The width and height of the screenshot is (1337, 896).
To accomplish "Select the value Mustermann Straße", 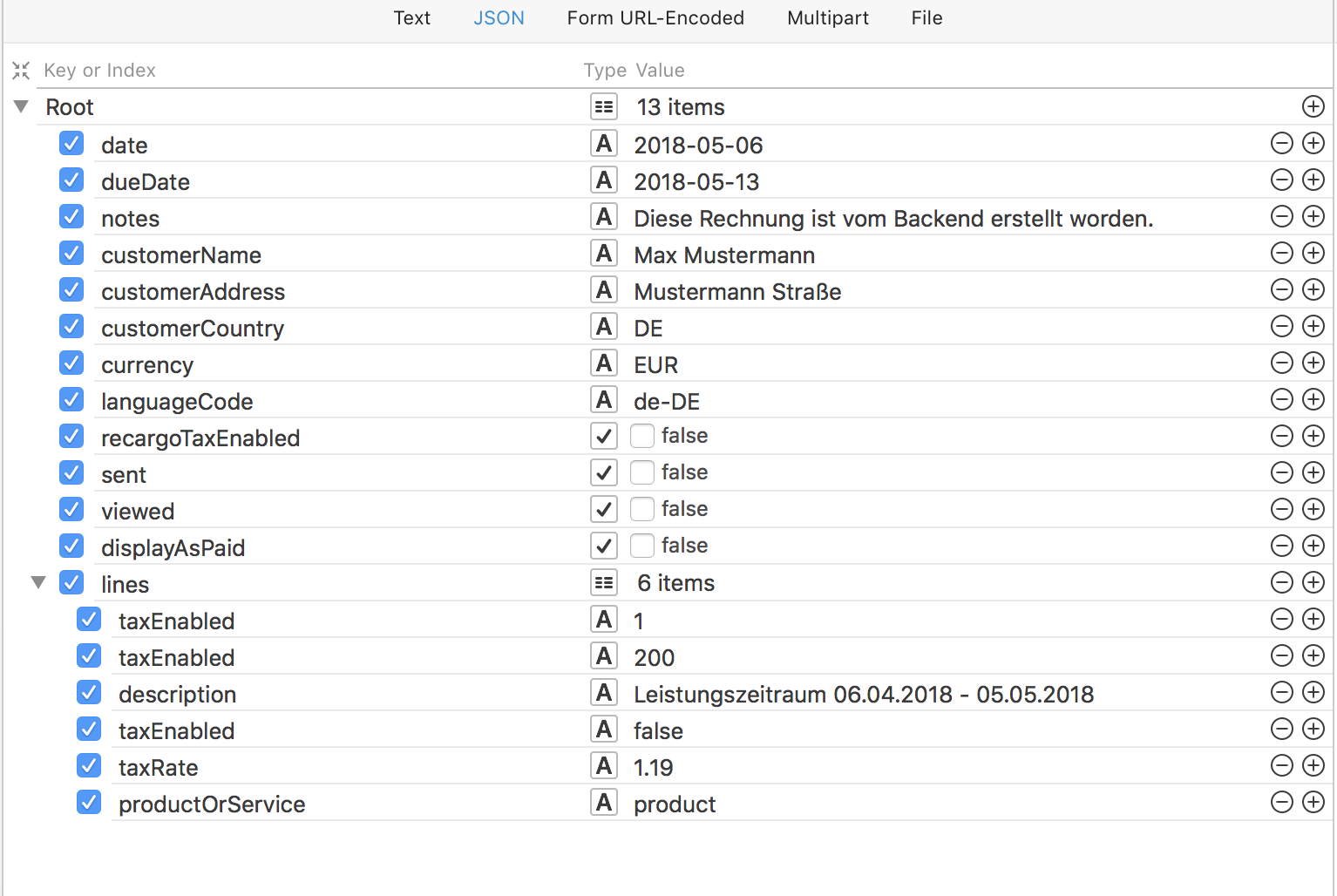I will pos(737,291).
